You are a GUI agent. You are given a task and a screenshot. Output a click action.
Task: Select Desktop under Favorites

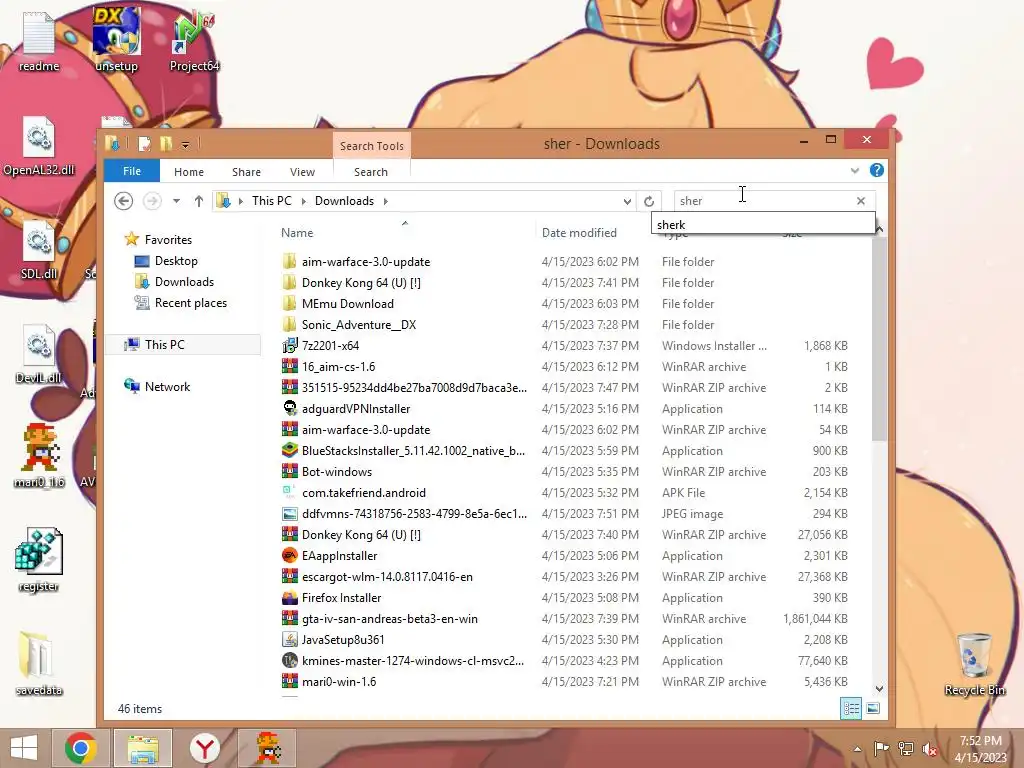(176, 261)
